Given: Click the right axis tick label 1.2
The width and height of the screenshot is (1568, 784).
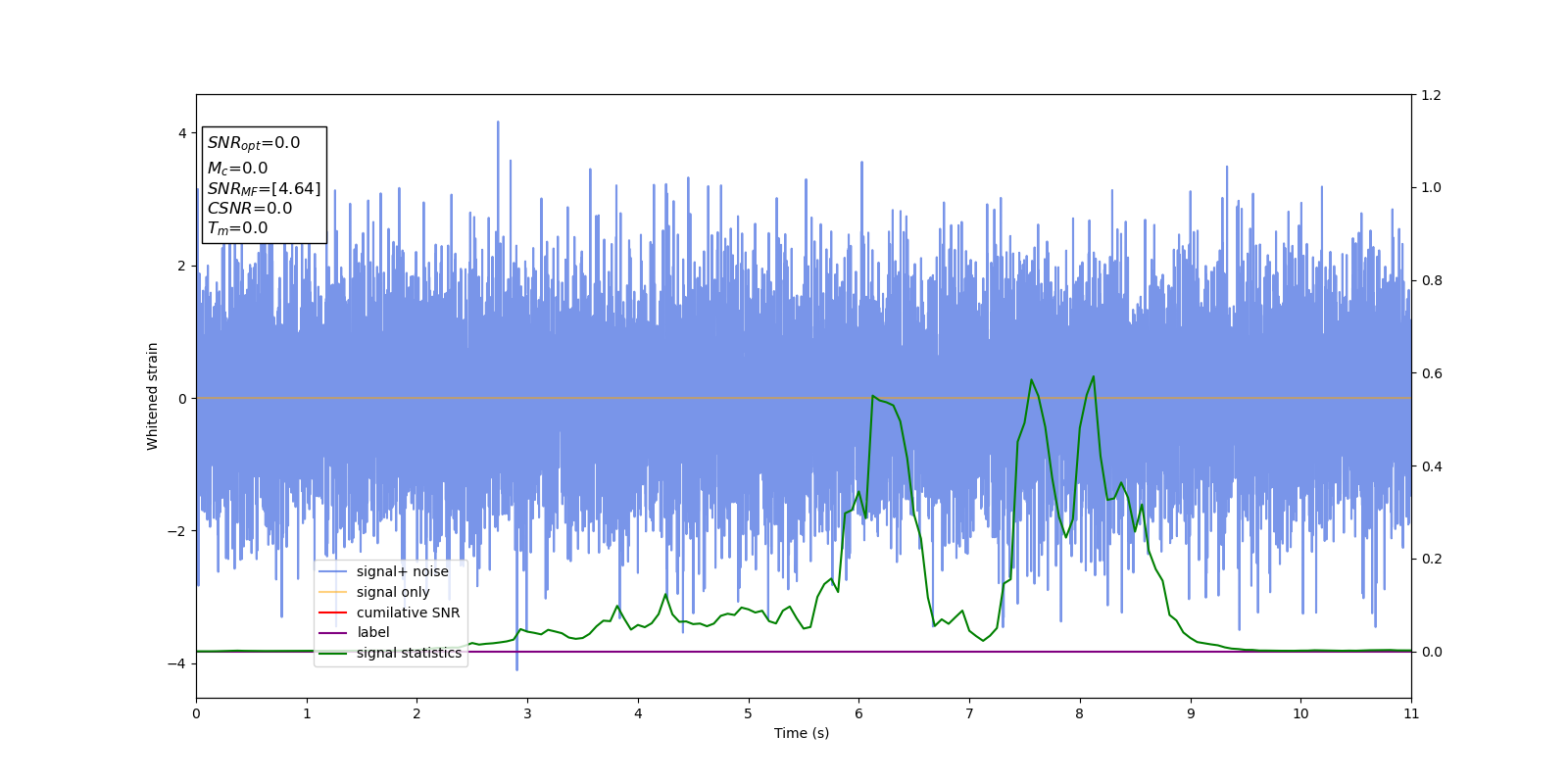Looking at the screenshot, I should pos(1432,95).
